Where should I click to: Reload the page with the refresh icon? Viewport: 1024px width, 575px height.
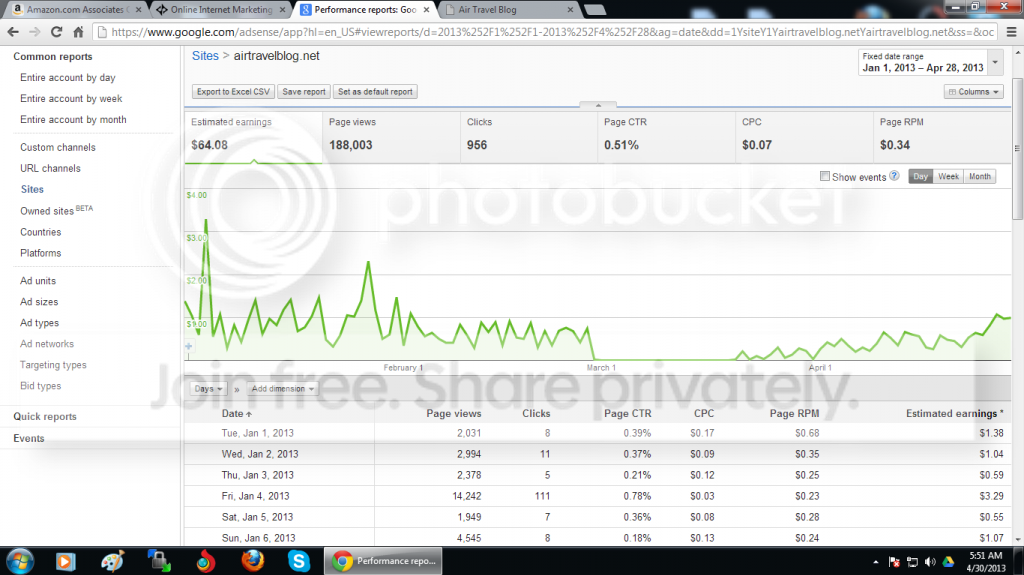click(56, 31)
